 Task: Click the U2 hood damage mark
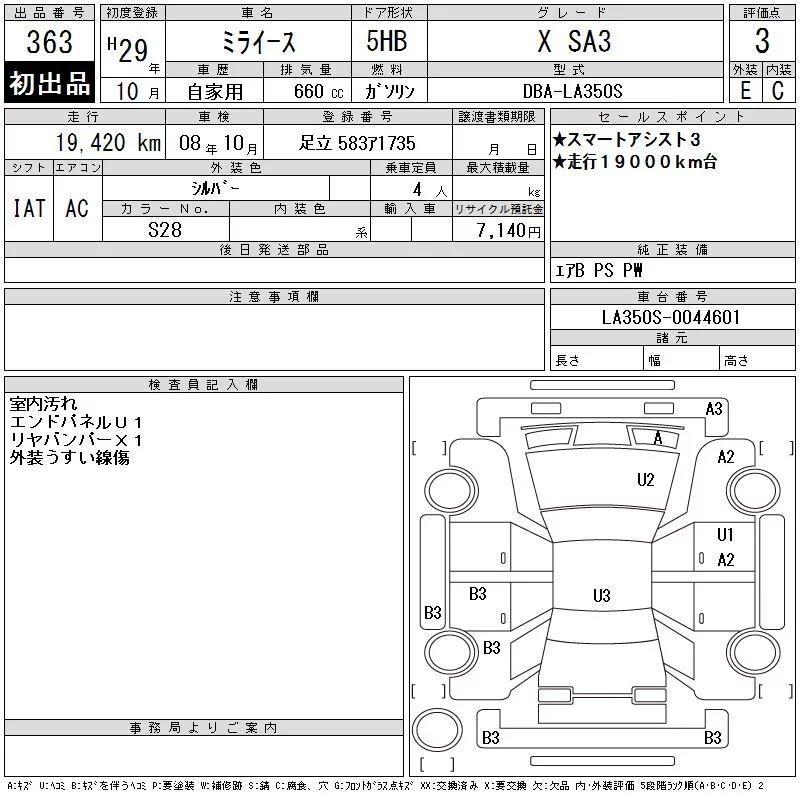click(x=645, y=480)
